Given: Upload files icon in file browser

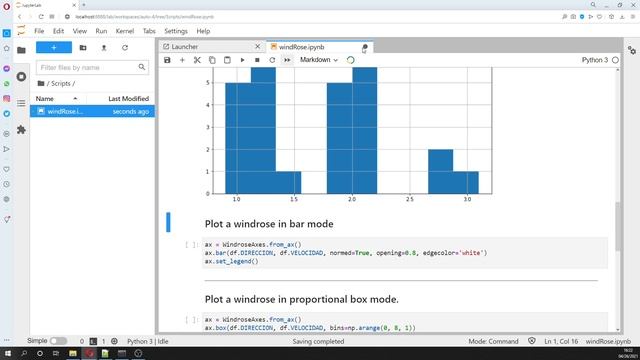Looking at the screenshot, I should pos(104,48).
